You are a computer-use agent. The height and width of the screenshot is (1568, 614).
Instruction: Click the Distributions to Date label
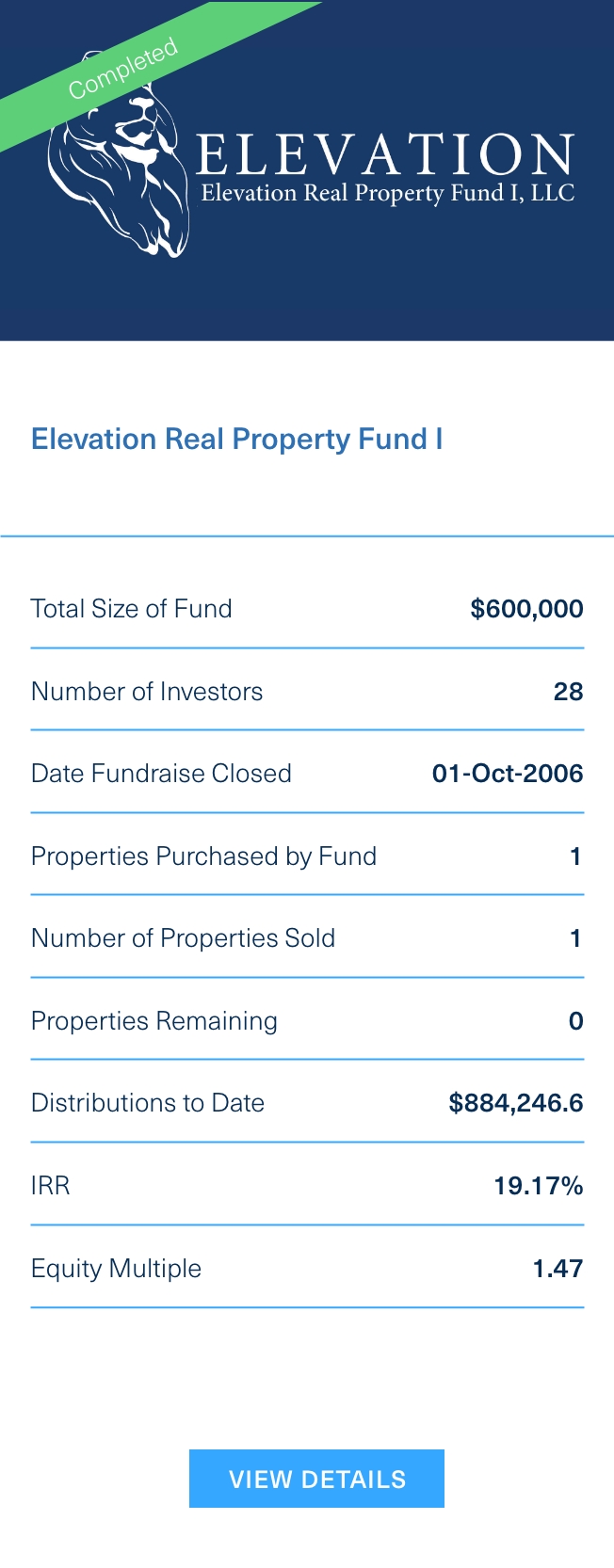coord(148,1103)
